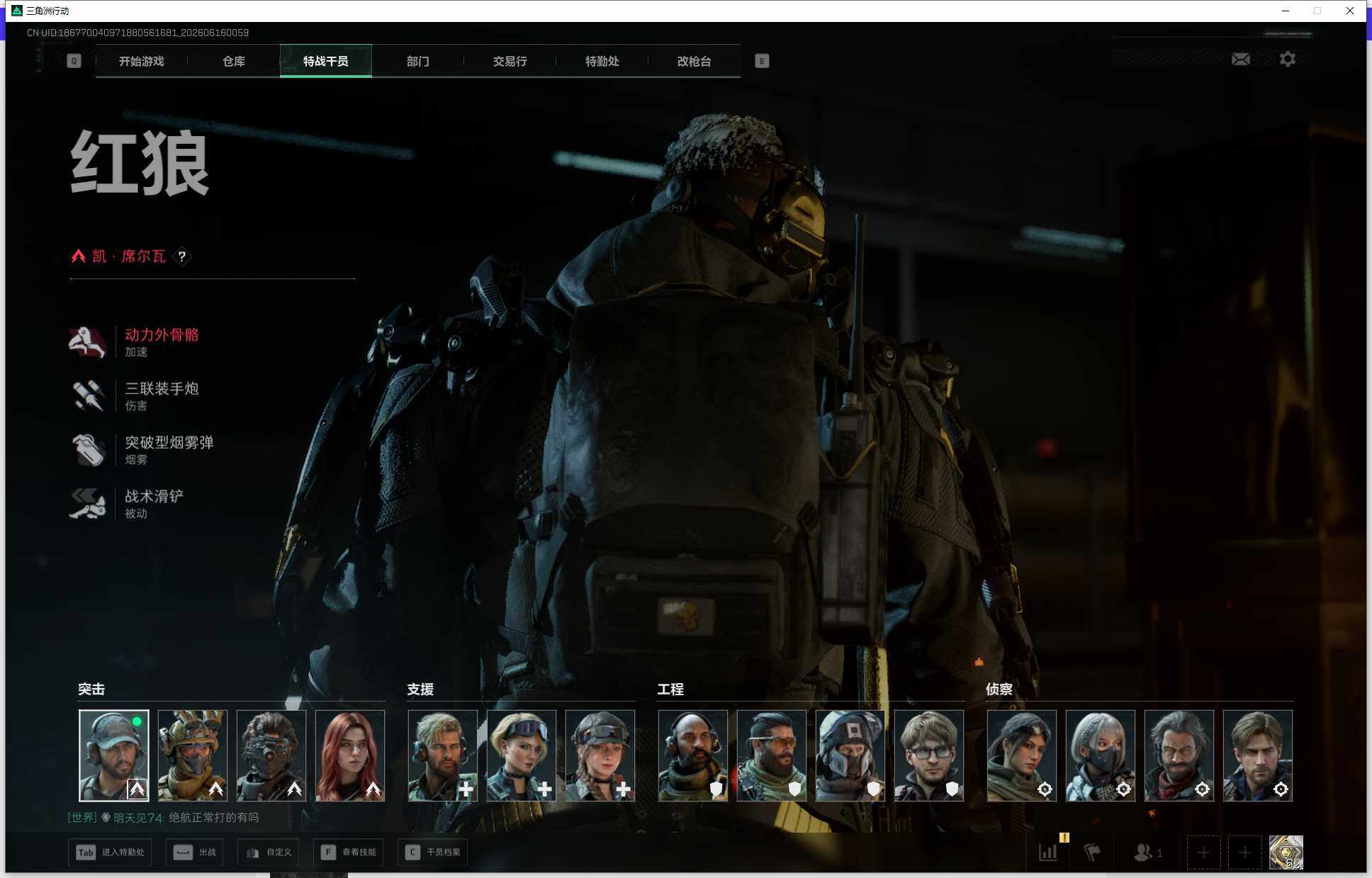Screen dimensions: 1372x878
Task: Select the helmeted masked assault operator portrait
Action: pos(193,756)
